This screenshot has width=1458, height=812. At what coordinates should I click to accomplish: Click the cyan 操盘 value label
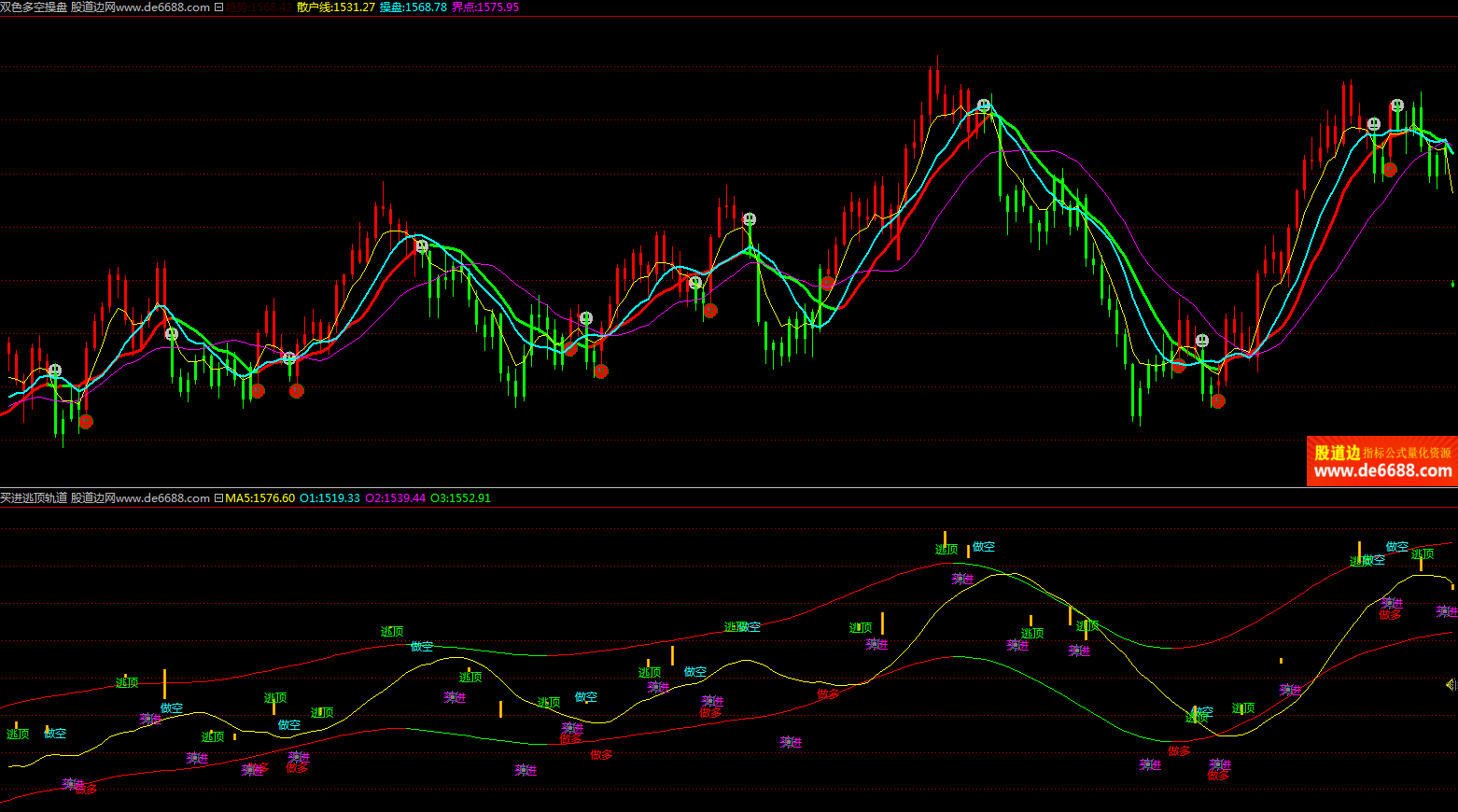[413, 7]
